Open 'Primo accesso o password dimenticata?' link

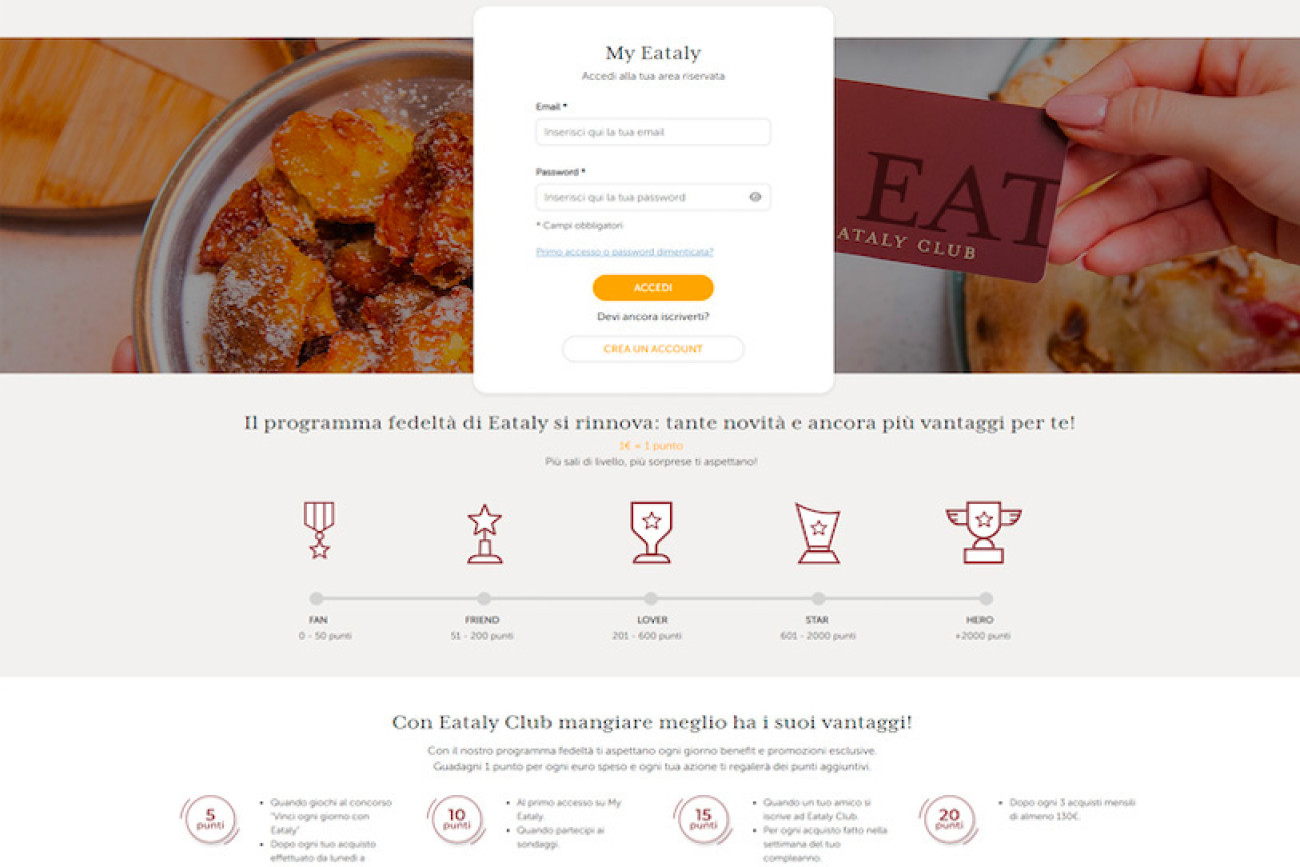[x=625, y=252]
